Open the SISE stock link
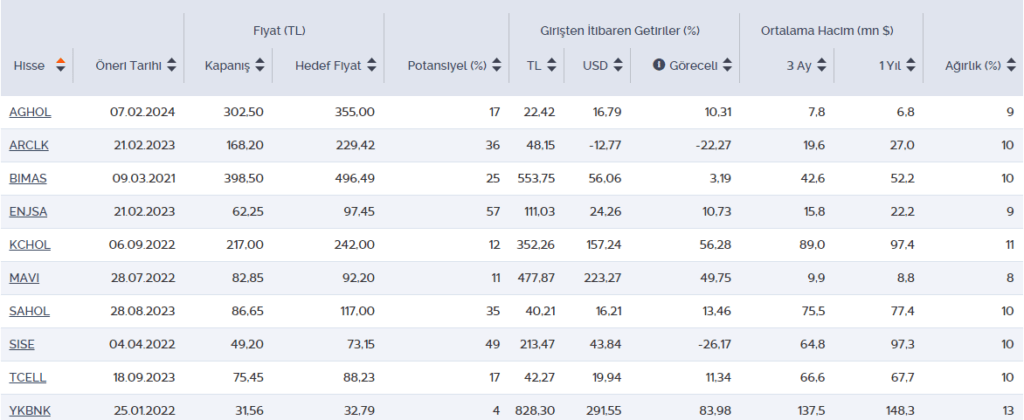This screenshot has width=1024, height=420. [x=22, y=344]
